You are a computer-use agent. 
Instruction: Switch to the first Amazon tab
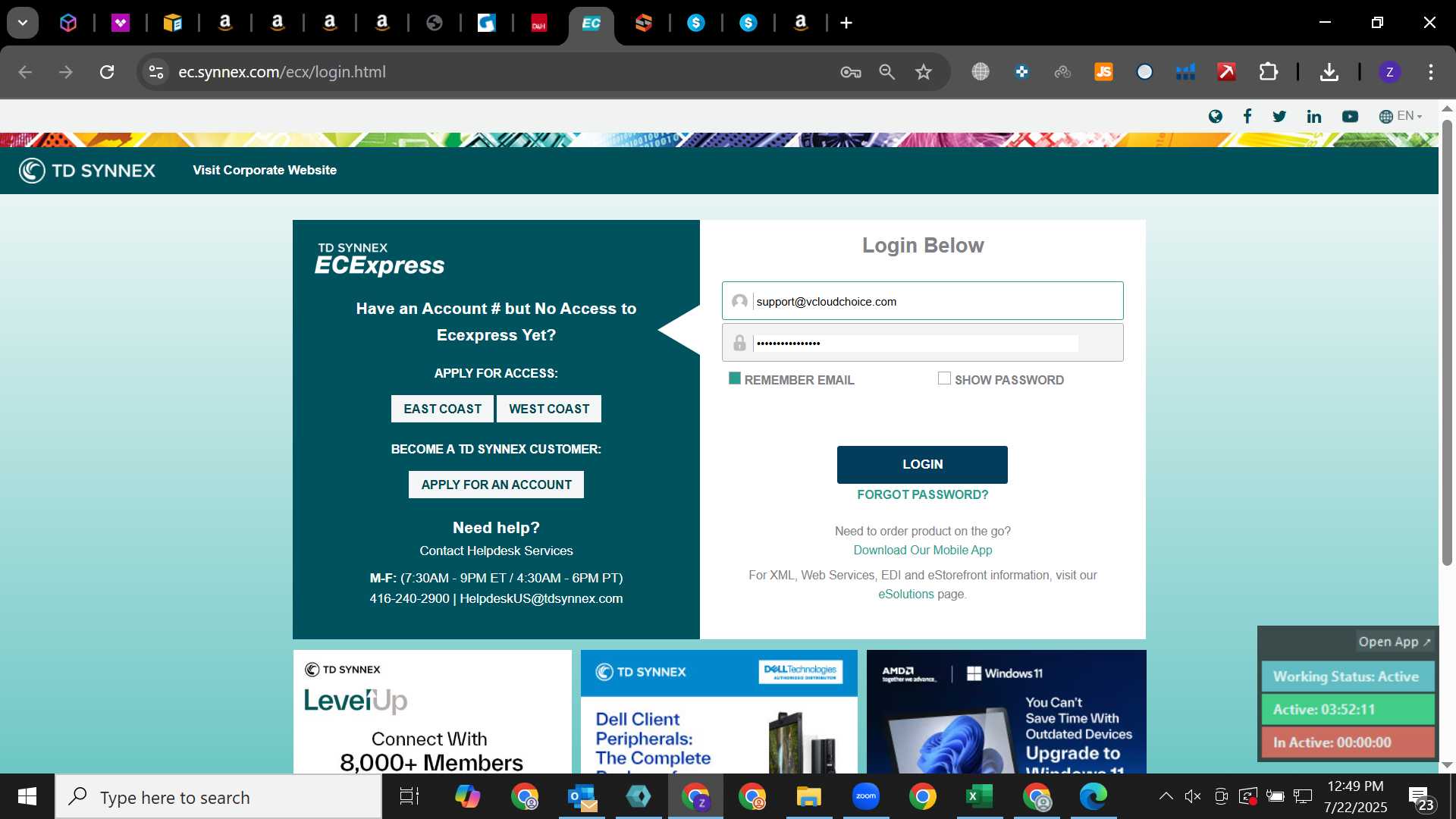225,23
